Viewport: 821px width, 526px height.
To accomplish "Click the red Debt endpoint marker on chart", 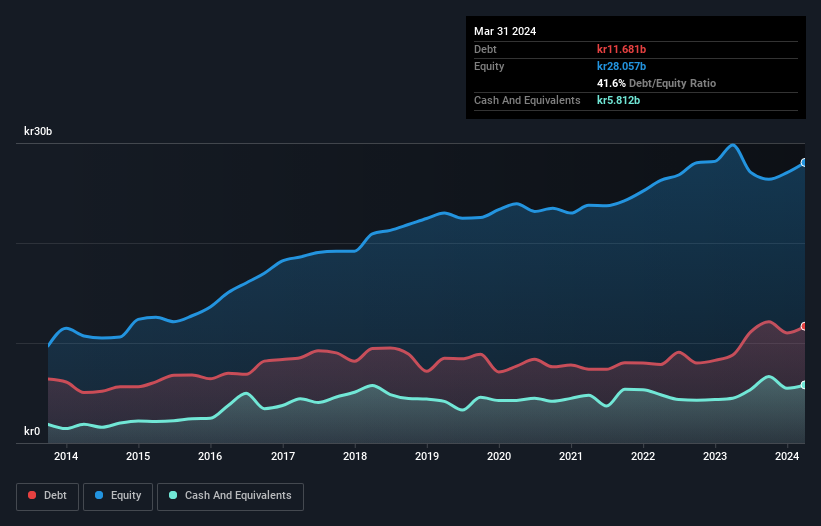I will (803, 327).
